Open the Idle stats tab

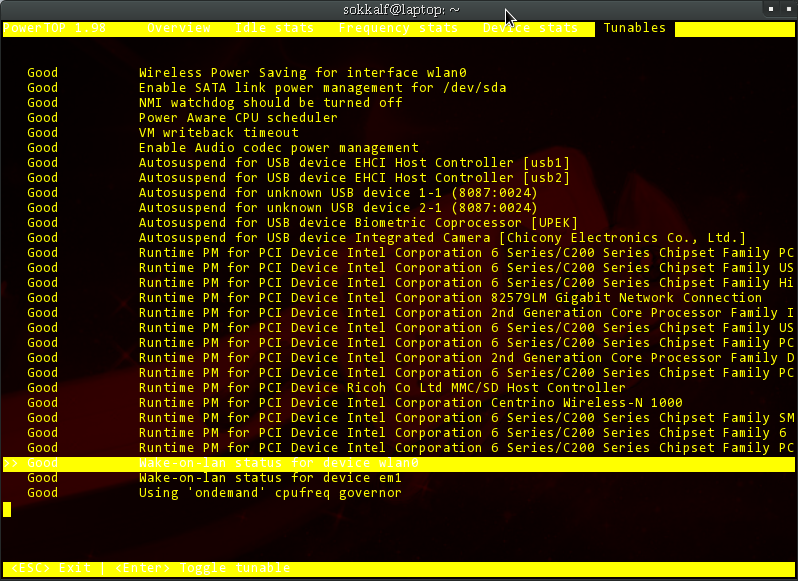click(274, 28)
